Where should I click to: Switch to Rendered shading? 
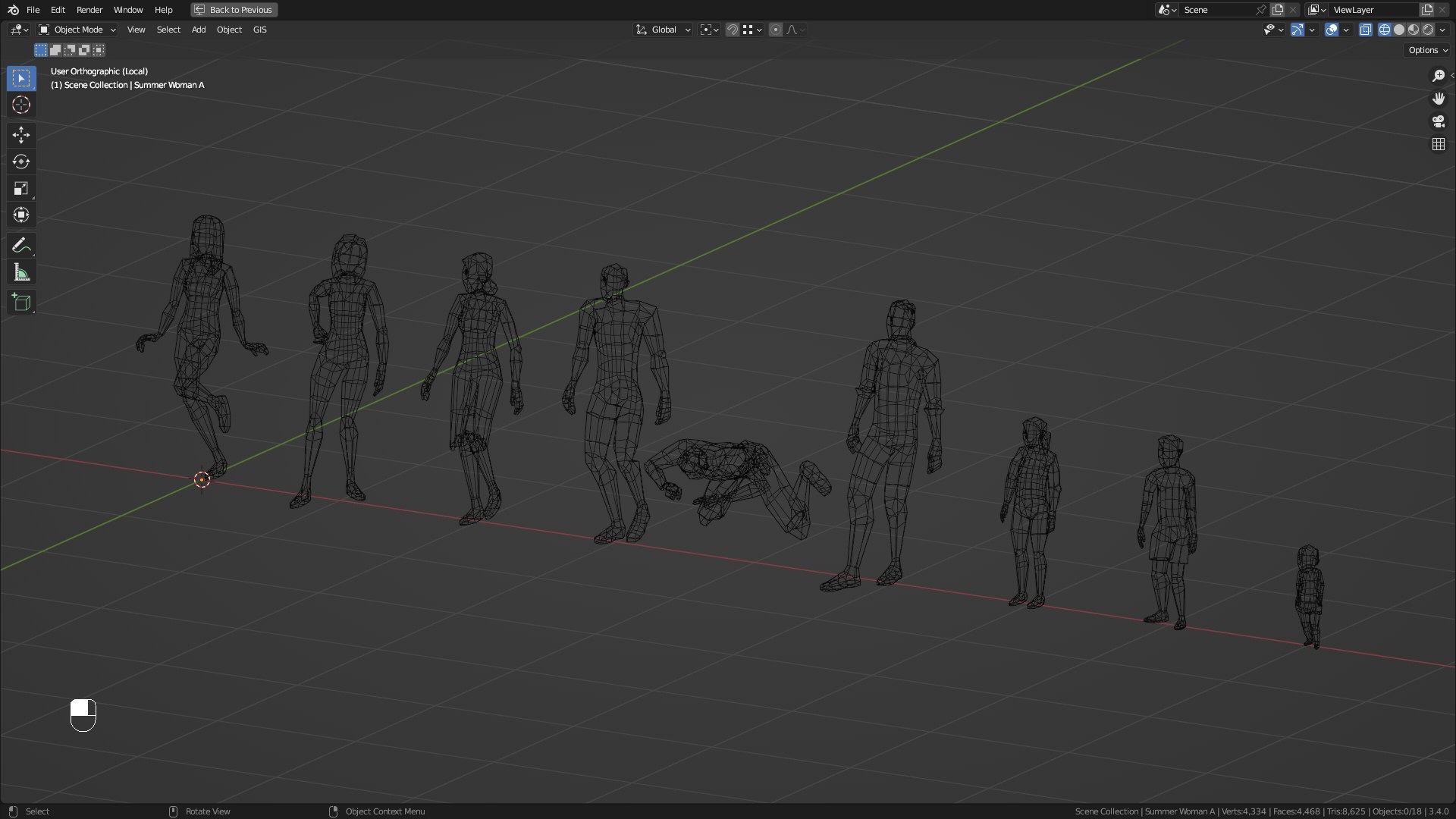pyautogui.click(x=1428, y=30)
